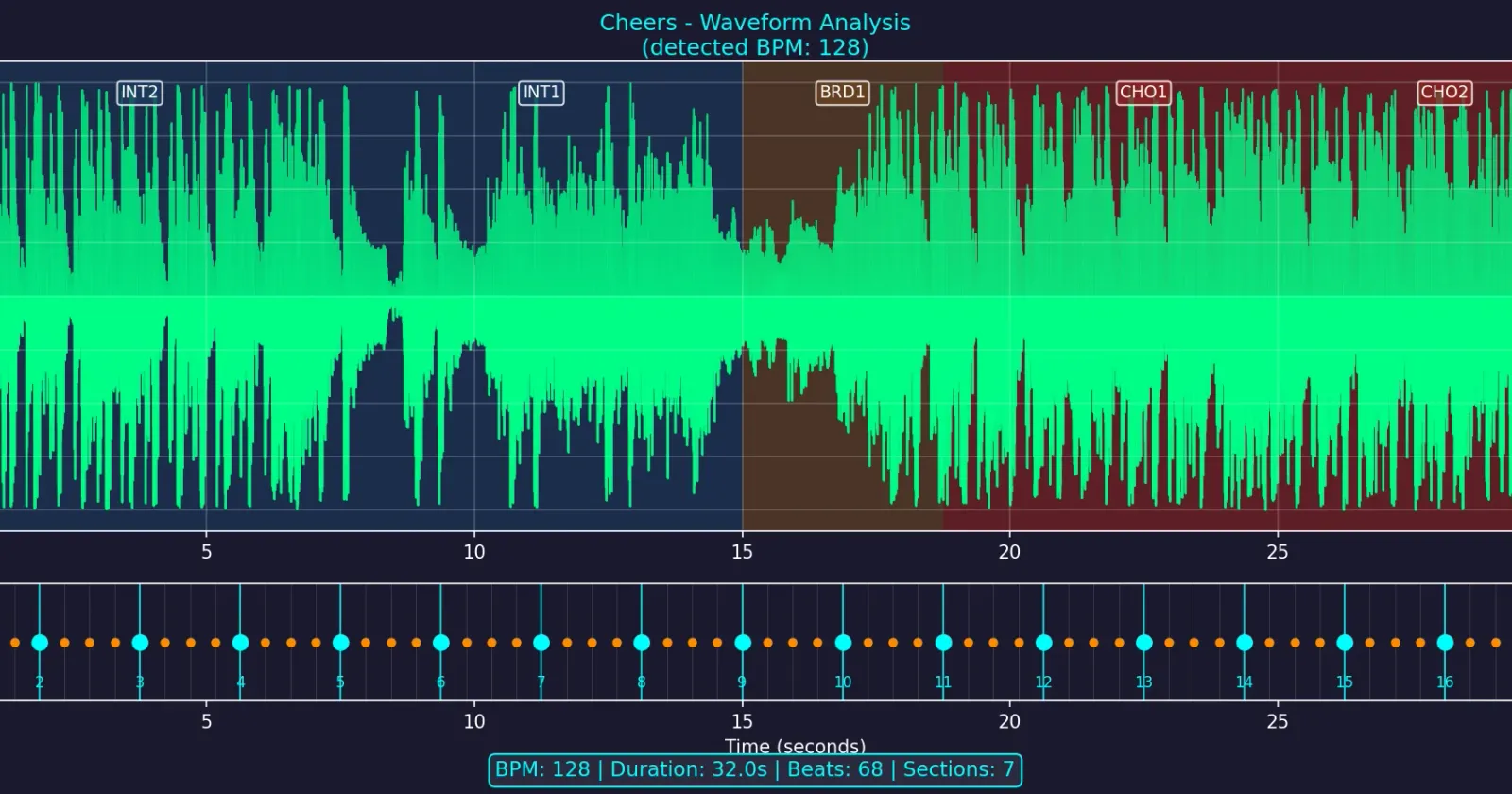Select the INT2 section label
Screen dimensions: 1512x794
coord(139,92)
